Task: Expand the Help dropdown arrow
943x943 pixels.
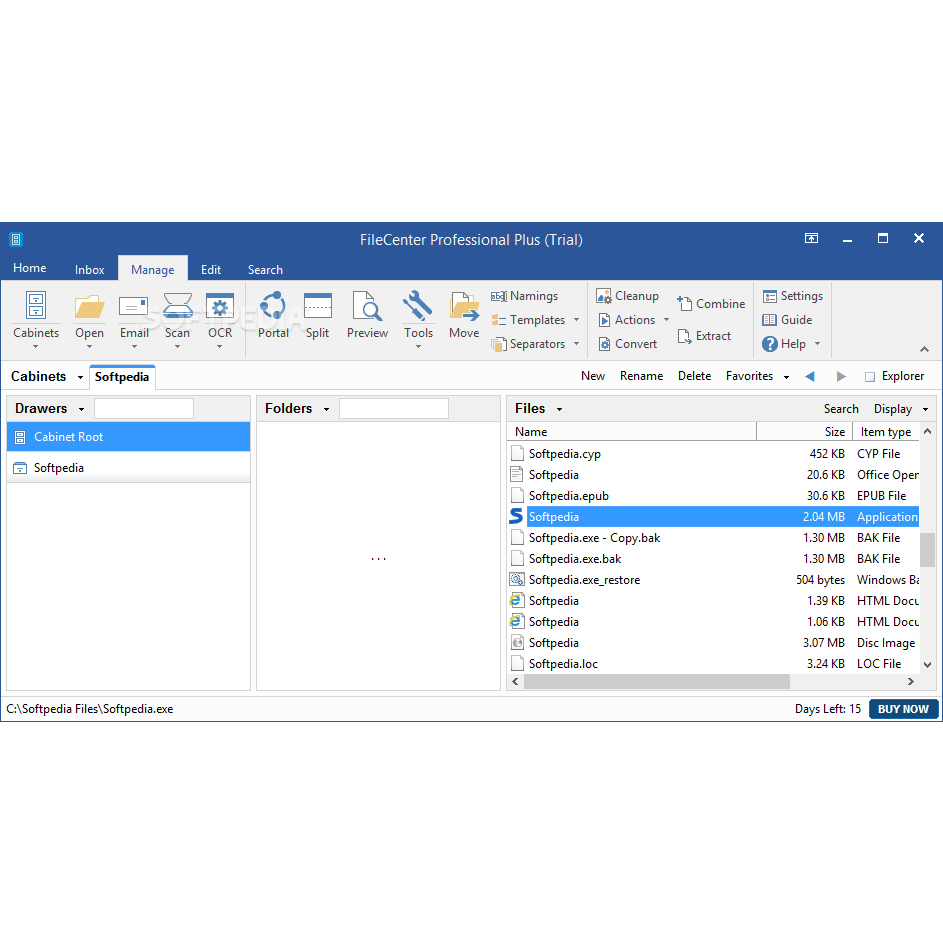Action: (817, 344)
